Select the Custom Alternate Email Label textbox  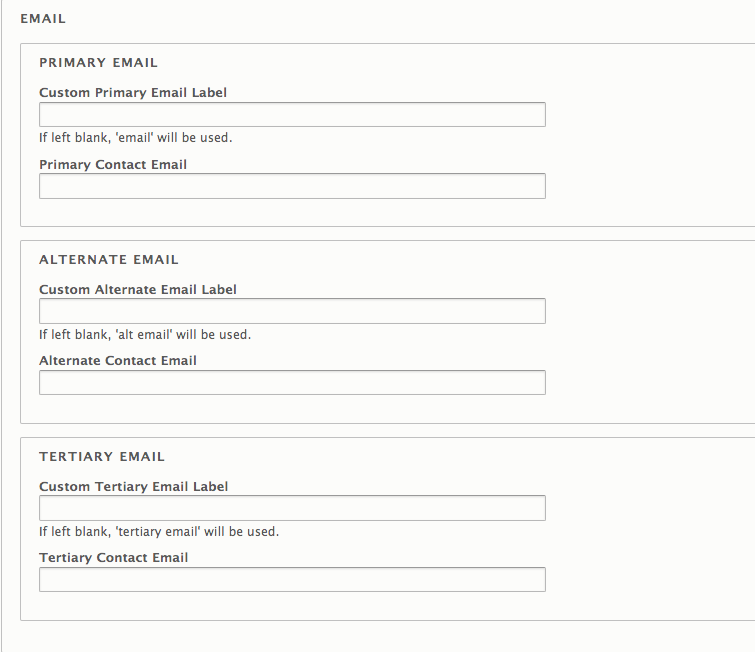(292, 311)
